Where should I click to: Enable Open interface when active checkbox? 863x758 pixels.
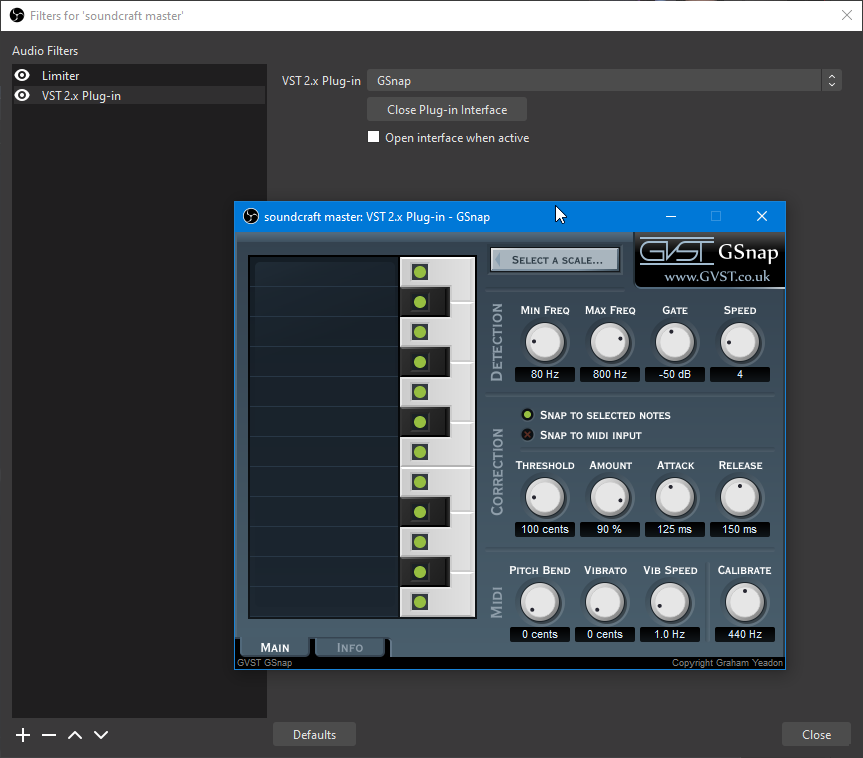pyautogui.click(x=374, y=138)
